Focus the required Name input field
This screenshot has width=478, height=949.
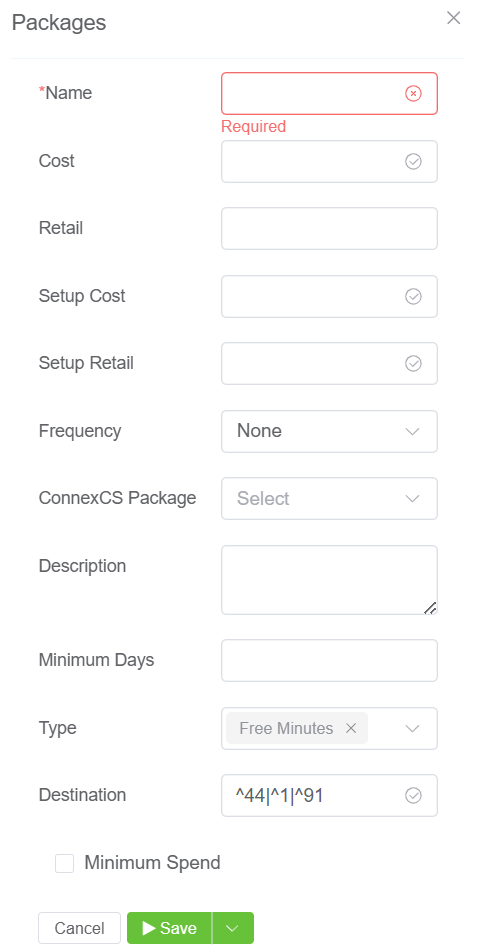[329, 93]
